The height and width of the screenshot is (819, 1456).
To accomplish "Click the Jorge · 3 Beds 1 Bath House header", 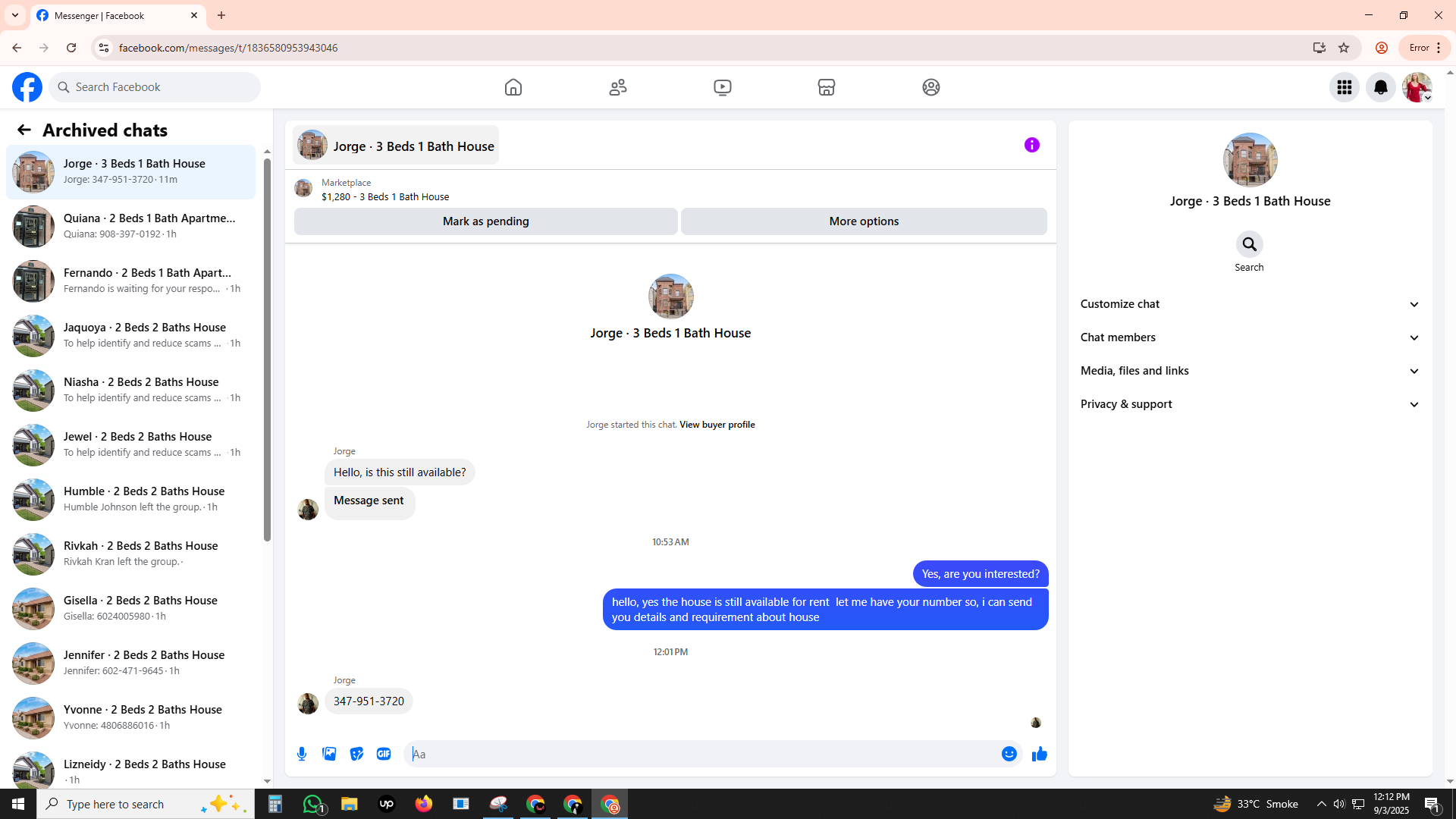I will tap(396, 146).
